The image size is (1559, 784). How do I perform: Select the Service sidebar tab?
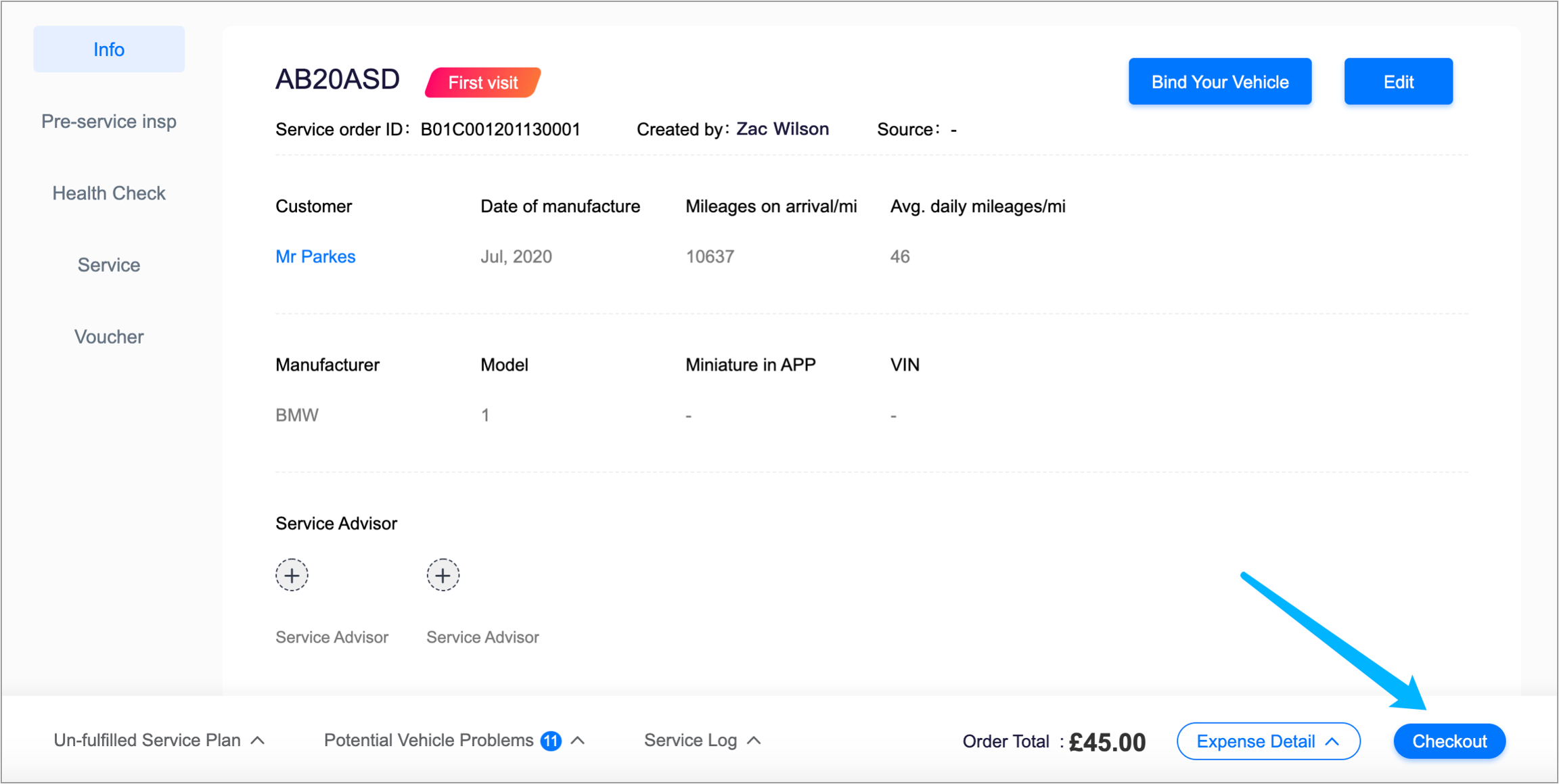[x=109, y=265]
